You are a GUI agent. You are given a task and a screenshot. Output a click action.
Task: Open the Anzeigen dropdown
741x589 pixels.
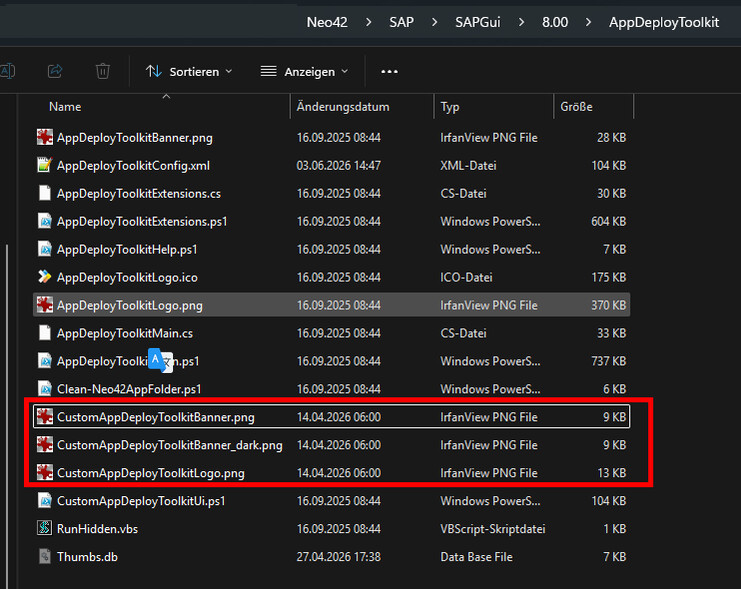pyautogui.click(x=304, y=71)
